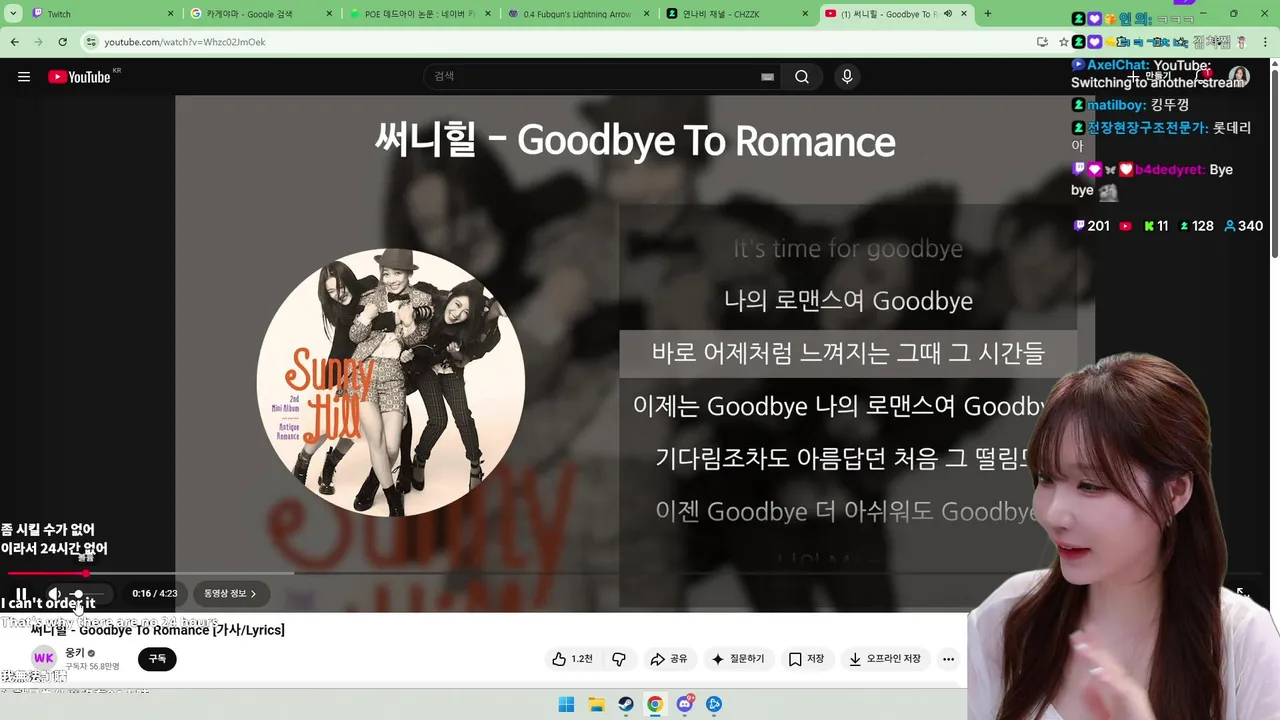Close the Twitch tab
This screenshot has height=720, width=1280.
click(x=170, y=14)
